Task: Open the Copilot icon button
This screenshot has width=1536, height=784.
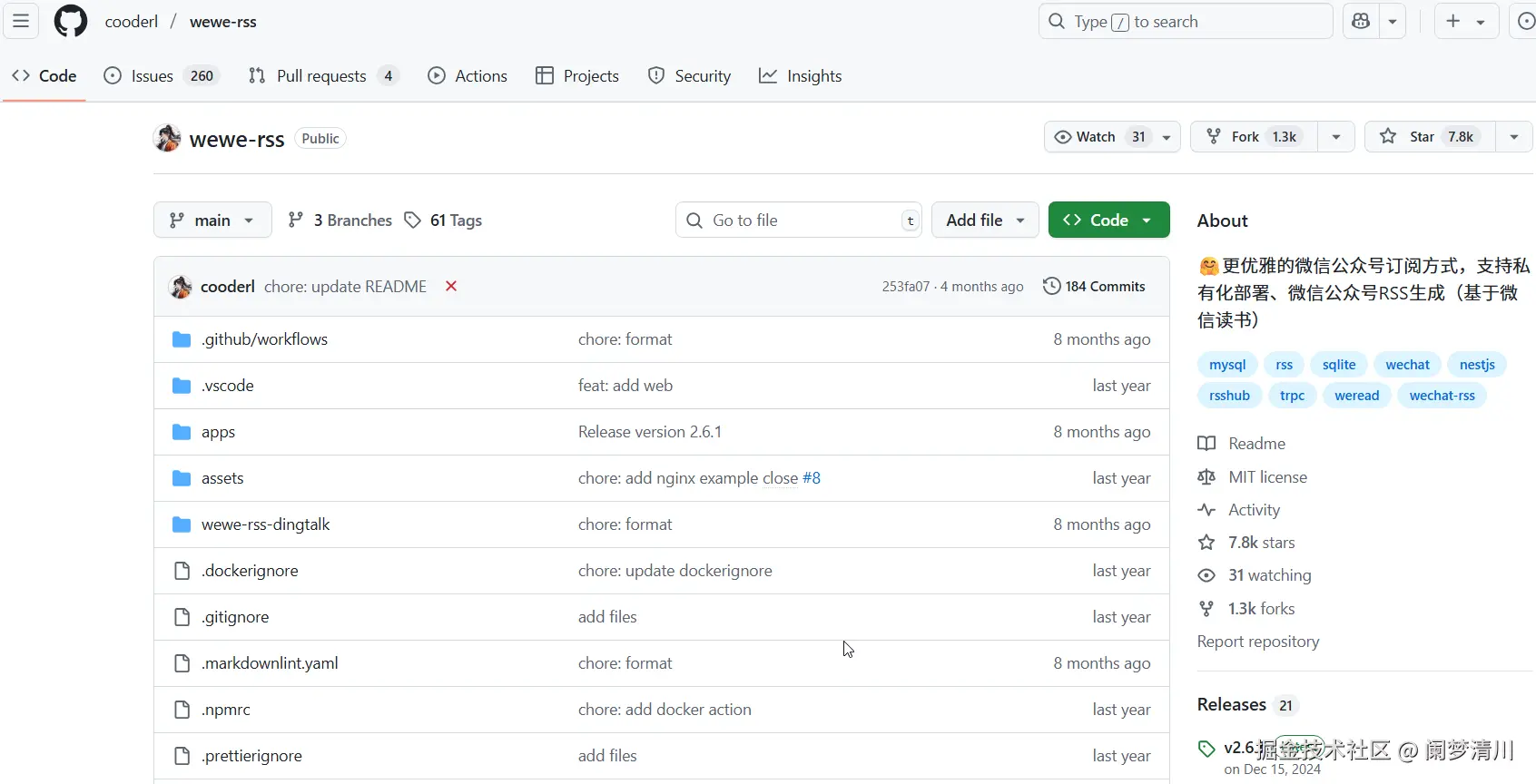Action: (1361, 21)
